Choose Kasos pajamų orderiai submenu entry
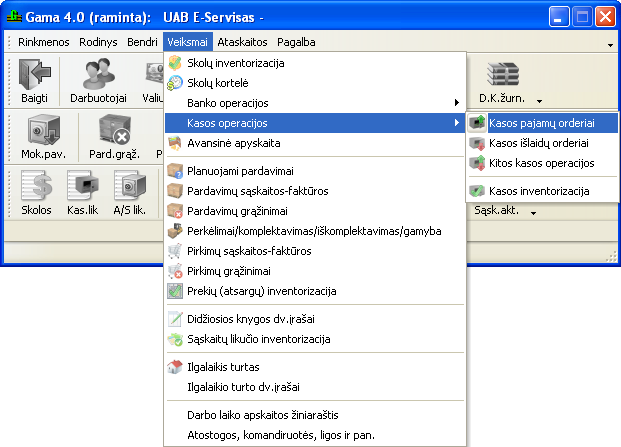The height and width of the screenshot is (447, 621). 542,123
